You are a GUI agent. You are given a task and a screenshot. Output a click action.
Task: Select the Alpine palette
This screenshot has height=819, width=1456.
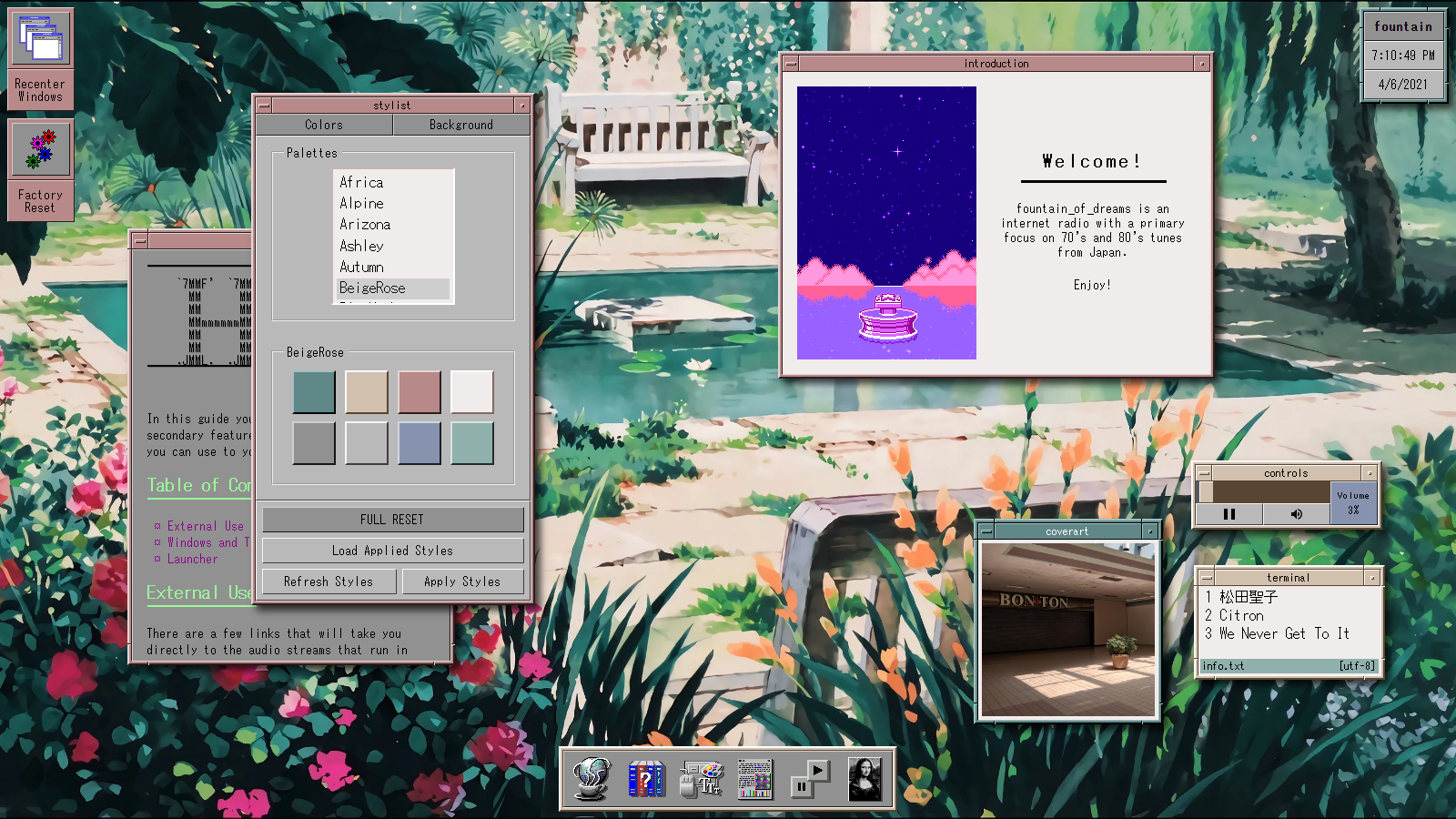tap(394, 203)
